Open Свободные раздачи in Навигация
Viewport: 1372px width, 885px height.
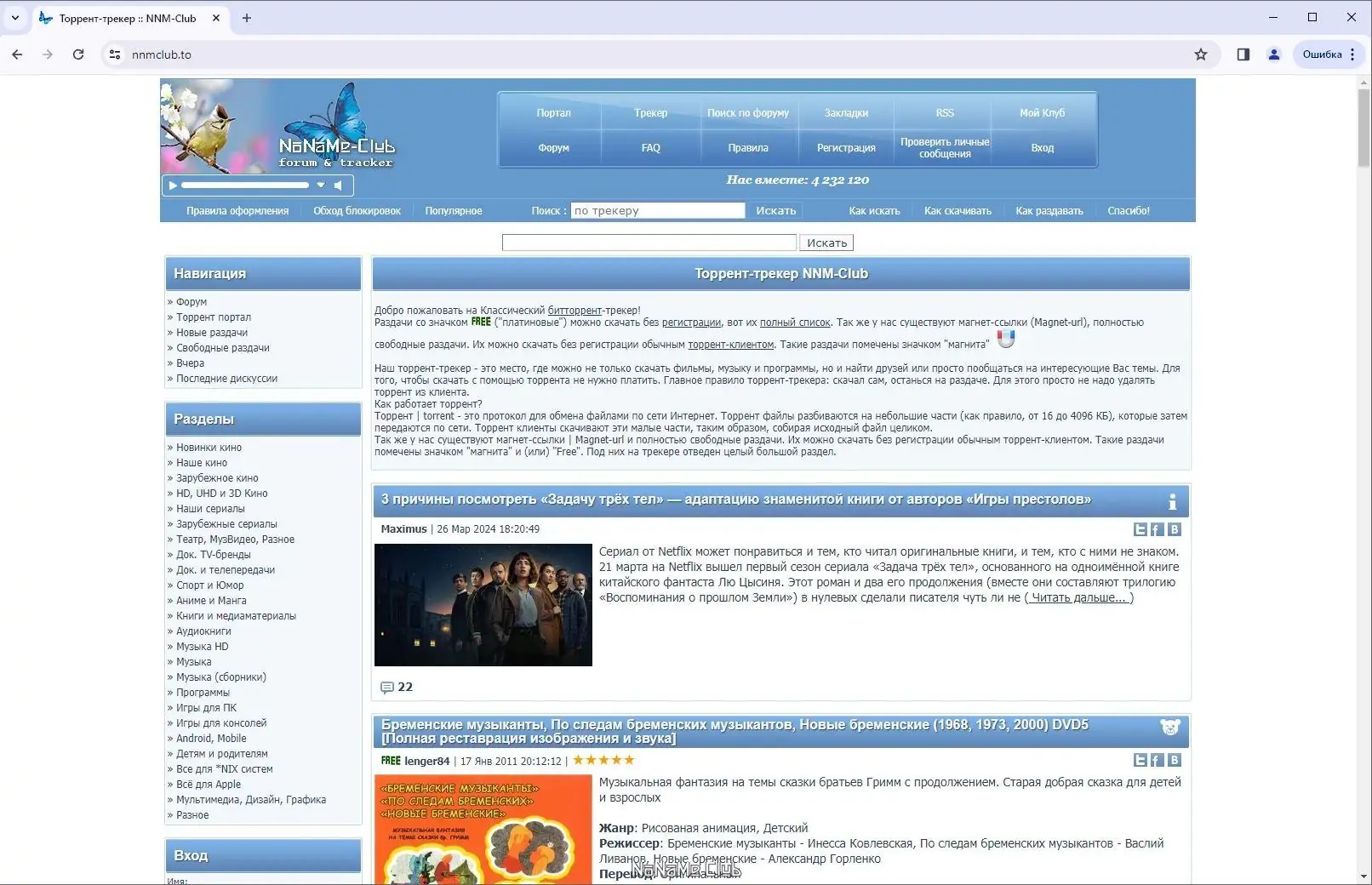coord(223,348)
